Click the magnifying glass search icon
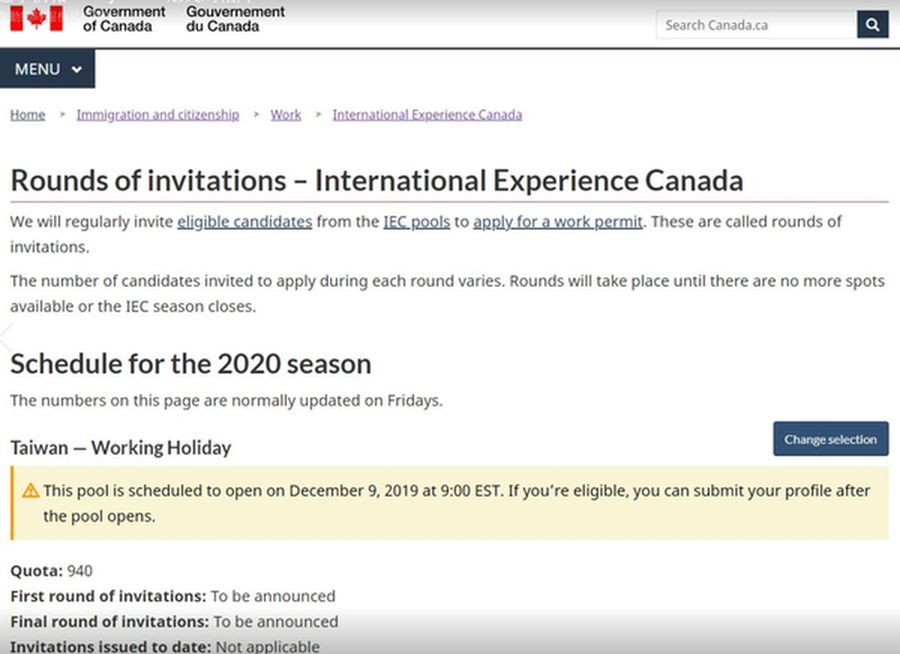900x654 pixels. point(872,25)
